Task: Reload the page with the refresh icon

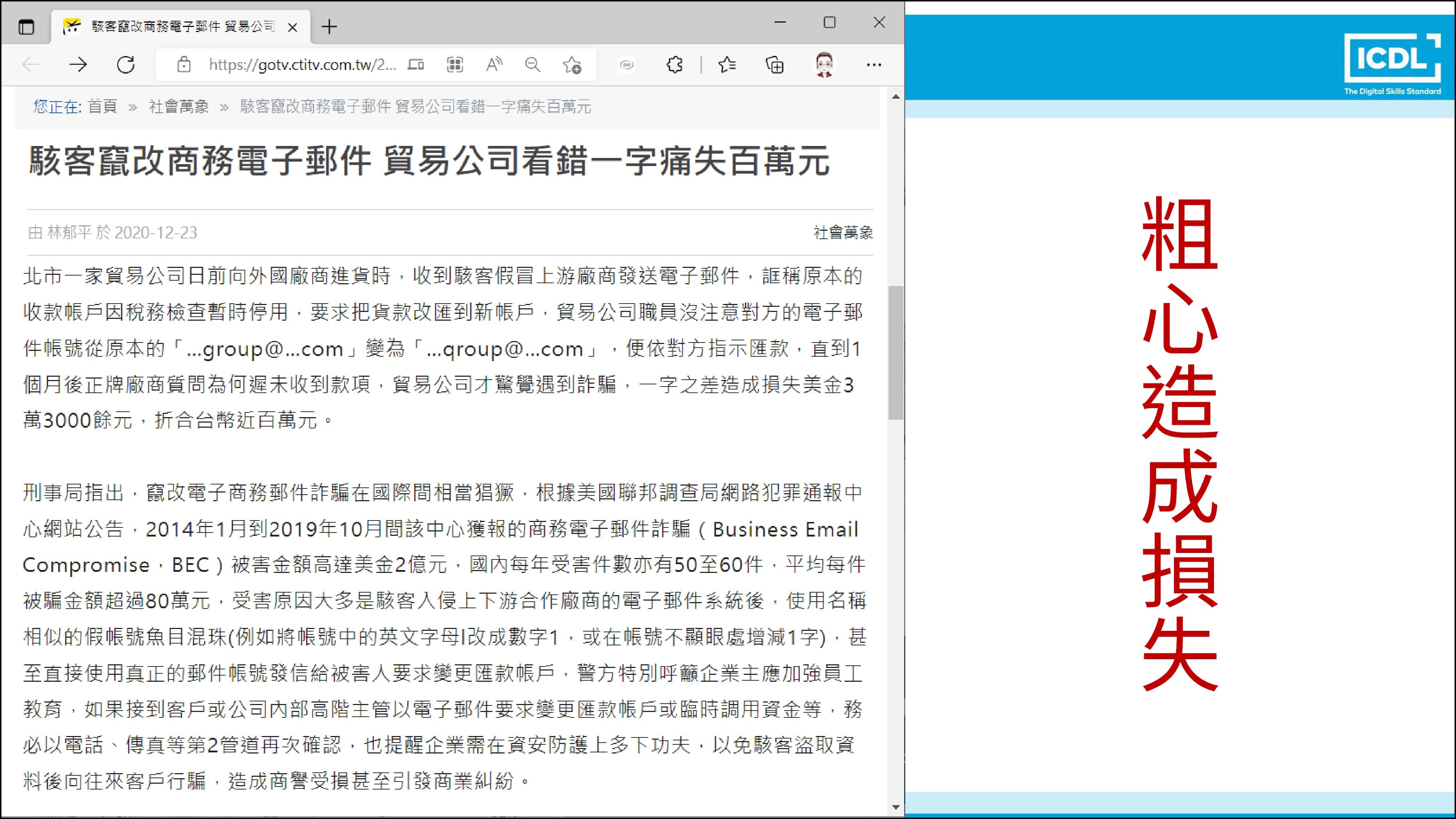Action: (x=126, y=65)
